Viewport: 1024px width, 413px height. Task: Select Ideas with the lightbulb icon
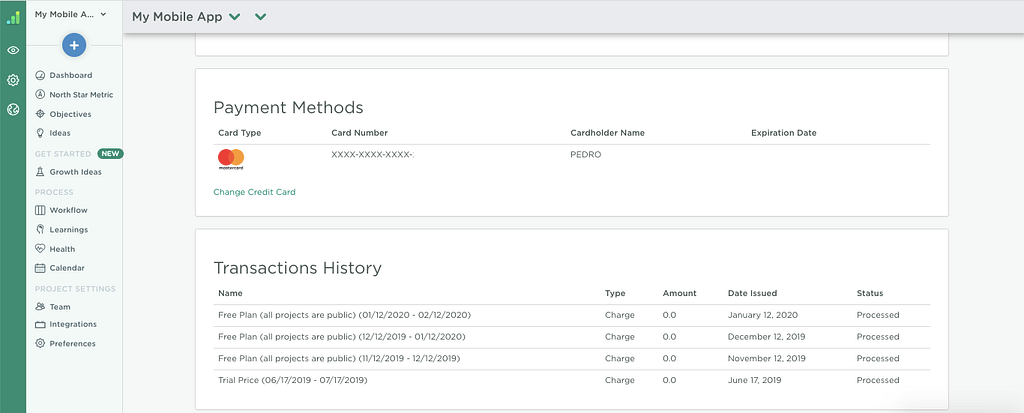[60, 133]
